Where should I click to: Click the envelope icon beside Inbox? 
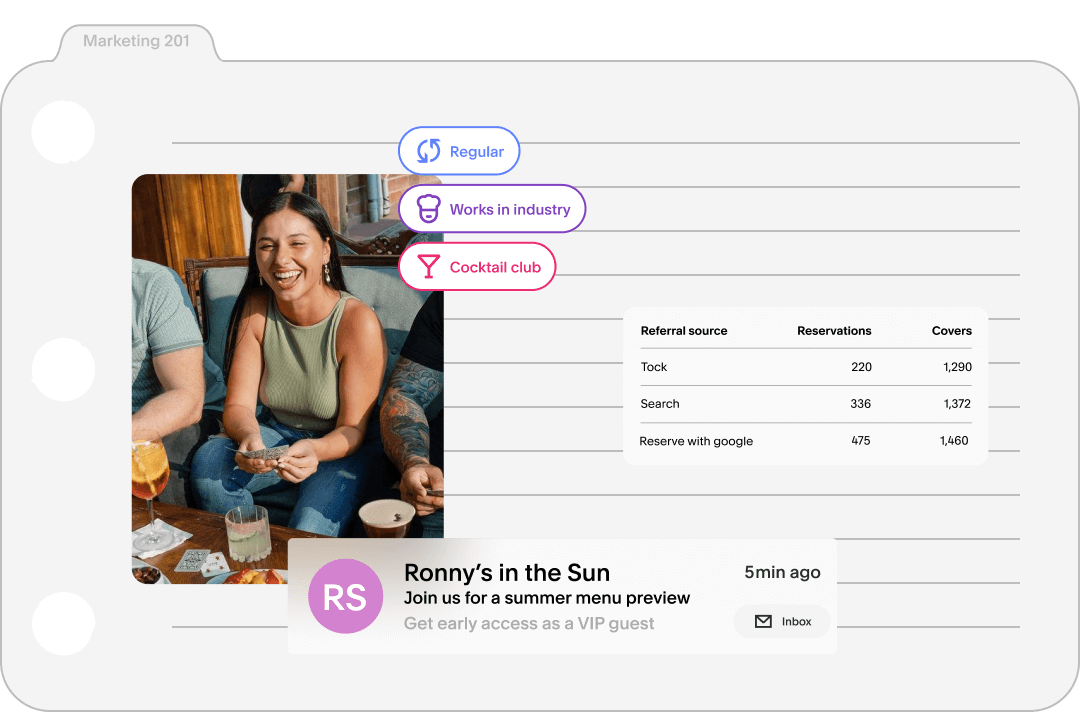(763, 621)
